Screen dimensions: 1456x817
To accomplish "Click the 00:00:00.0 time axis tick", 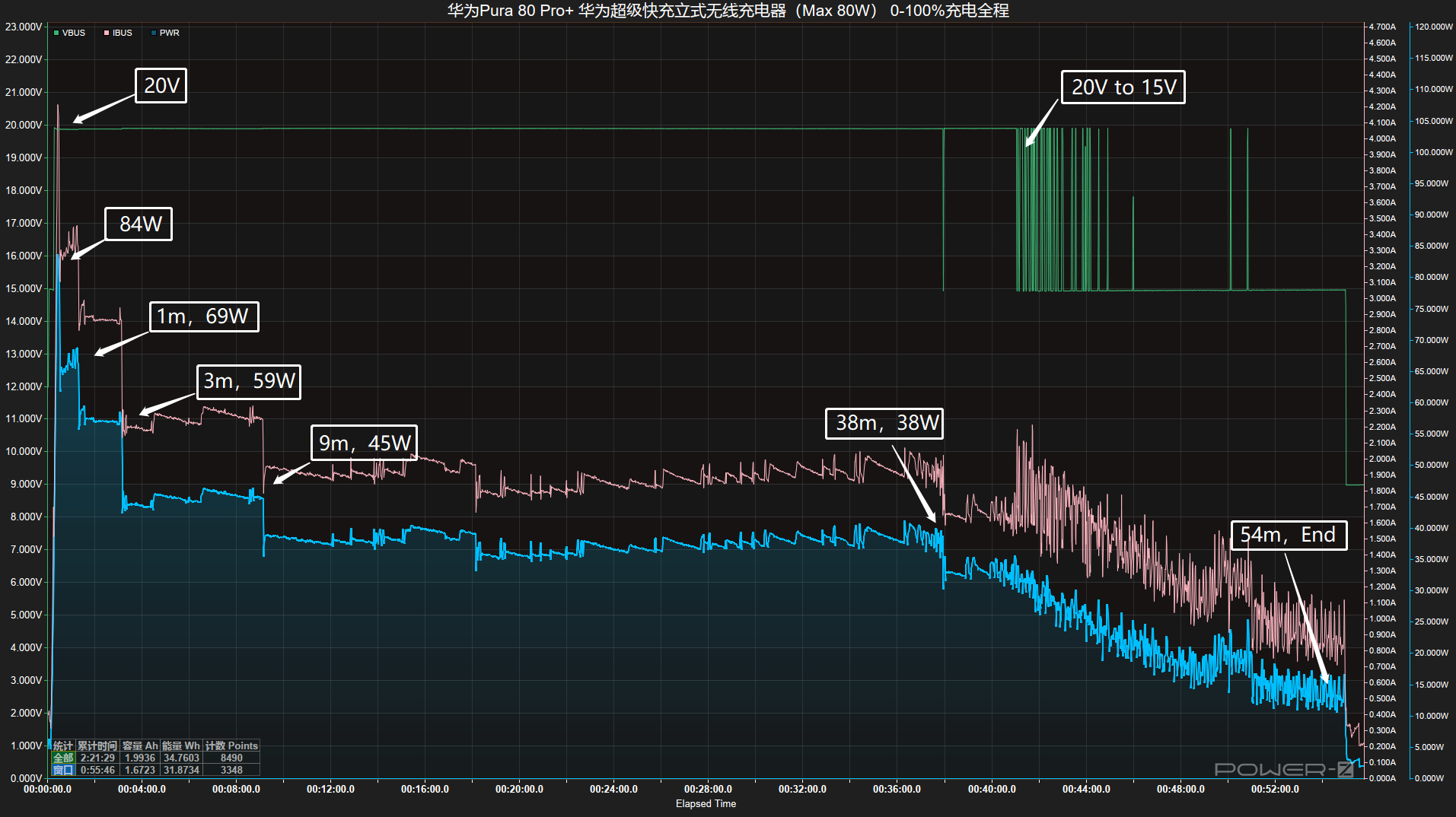I will [x=47, y=789].
